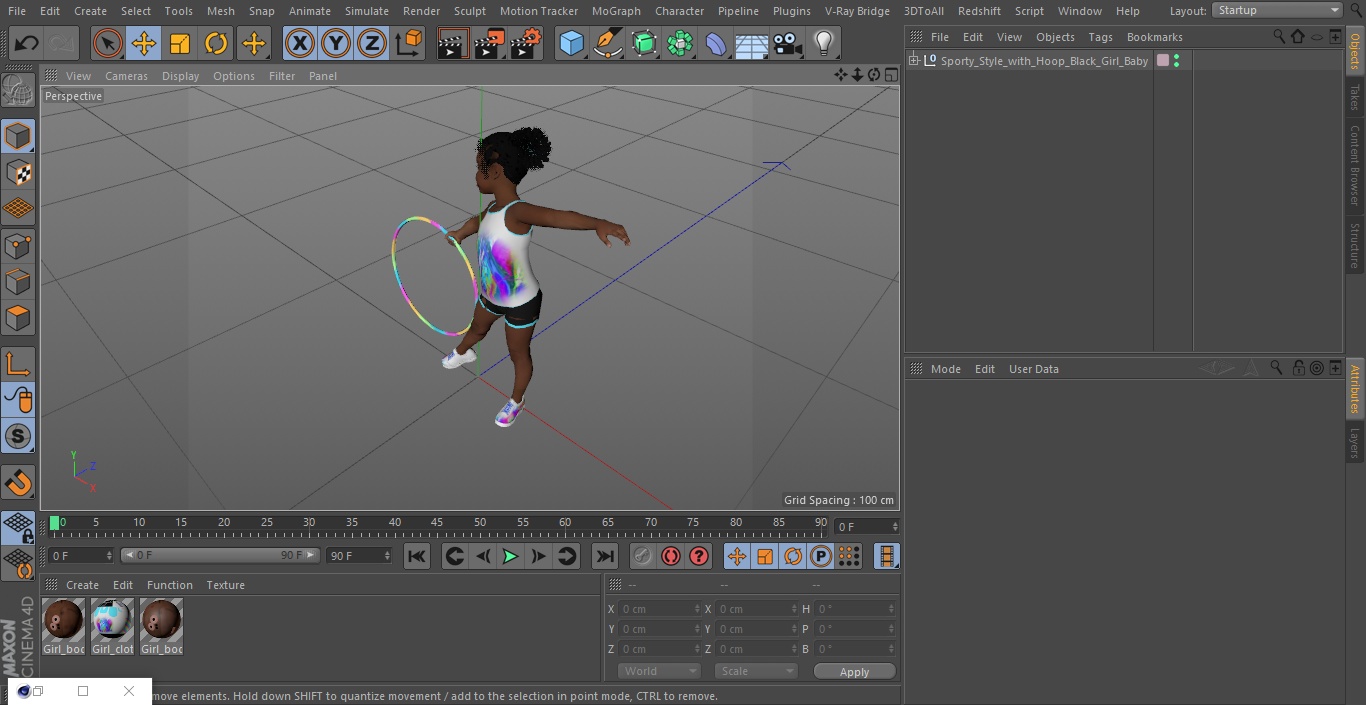Viewport: 1366px width, 705px height.
Task: Toggle Parameter keyframe recording P icon
Action: (821, 557)
